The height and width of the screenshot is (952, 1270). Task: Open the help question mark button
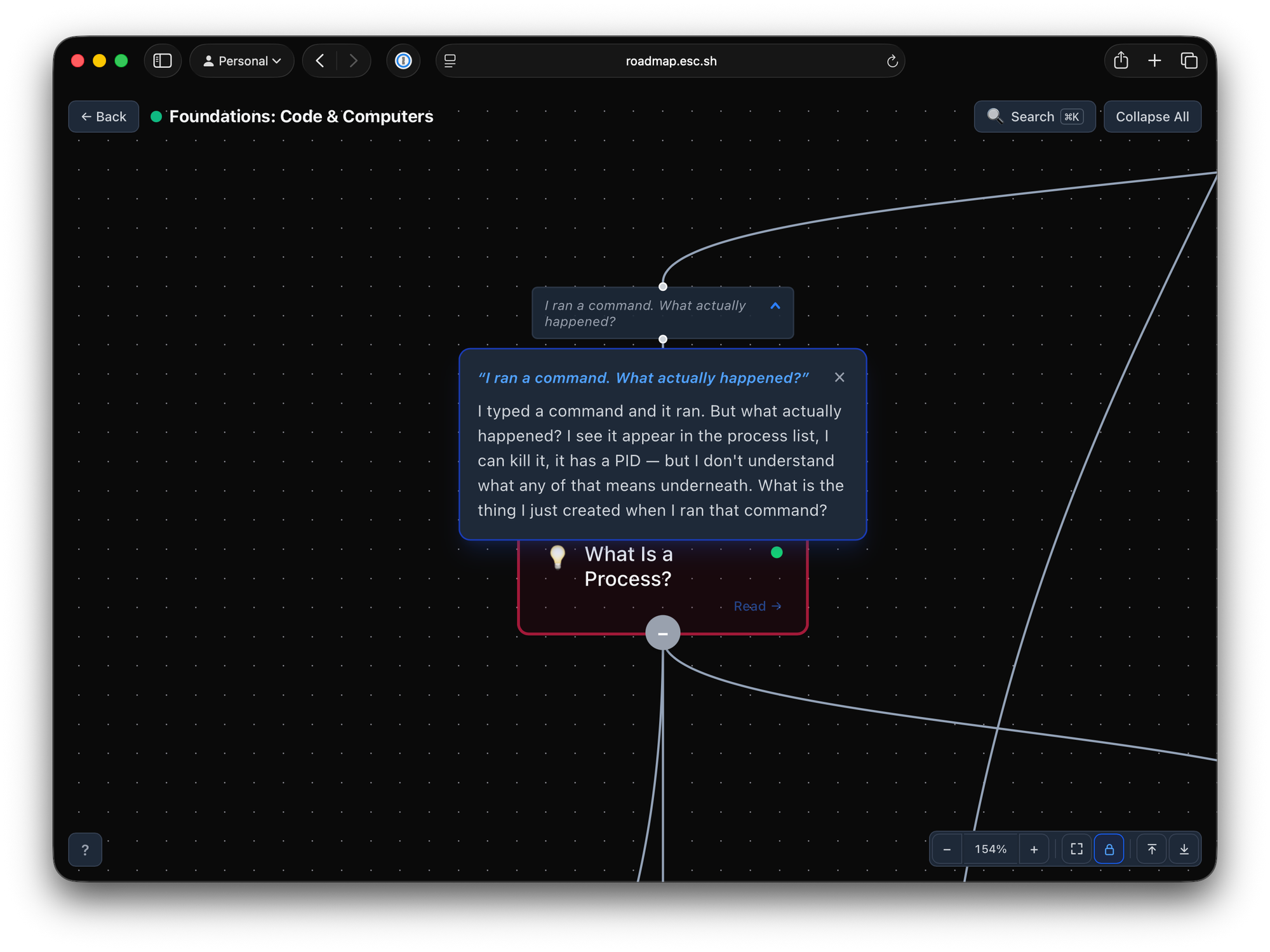(x=85, y=849)
